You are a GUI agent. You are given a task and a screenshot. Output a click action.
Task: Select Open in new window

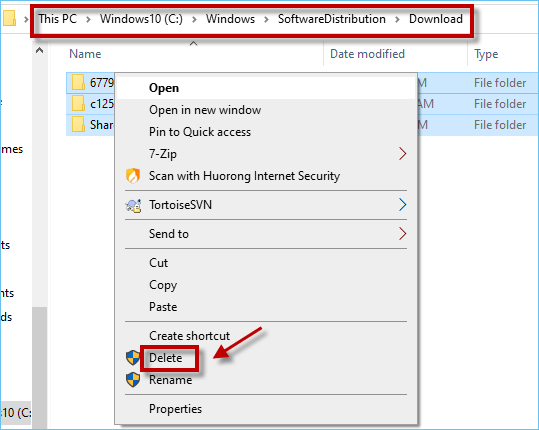click(x=205, y=110)
